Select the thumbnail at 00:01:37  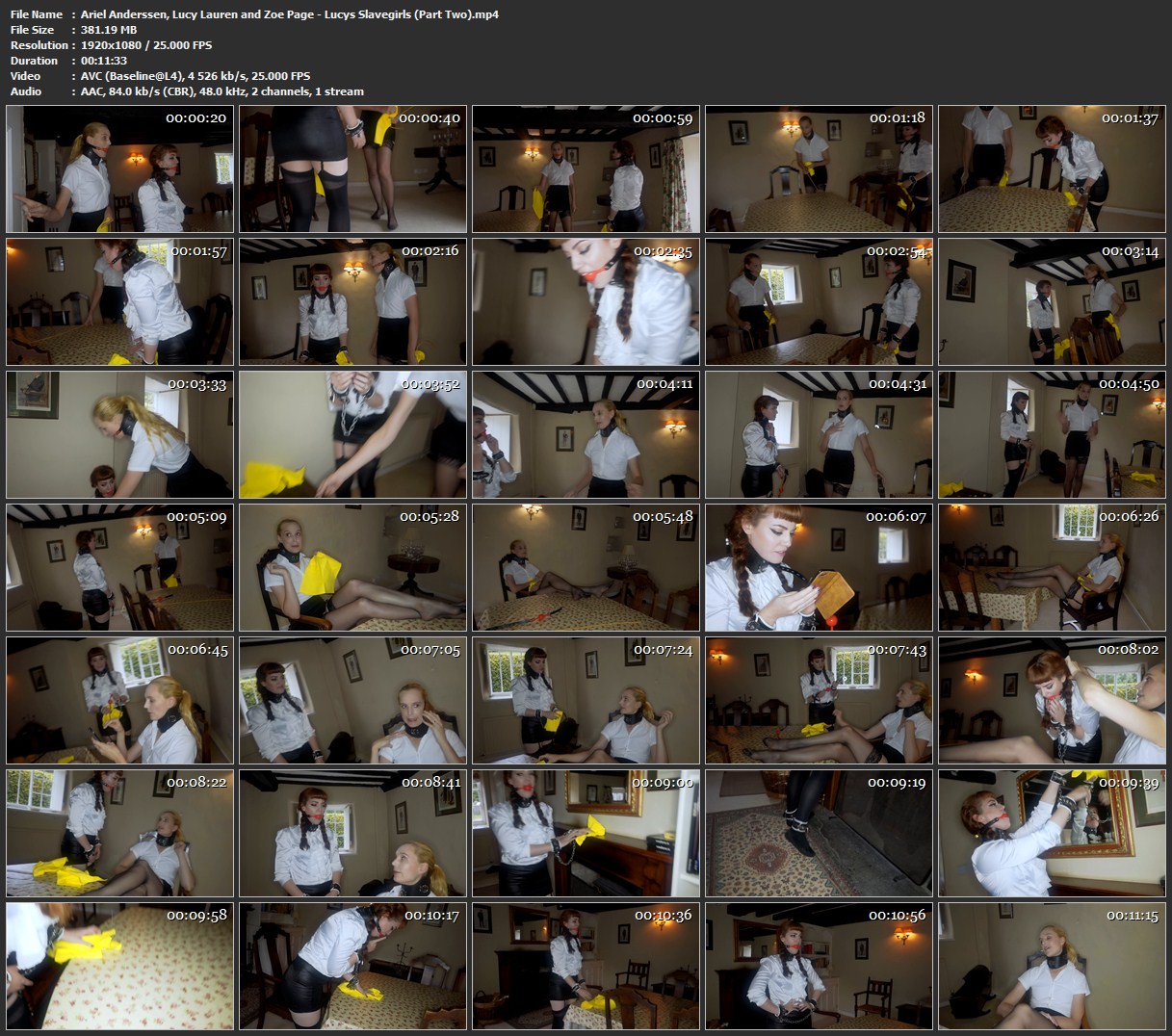tap(1053, 169)
